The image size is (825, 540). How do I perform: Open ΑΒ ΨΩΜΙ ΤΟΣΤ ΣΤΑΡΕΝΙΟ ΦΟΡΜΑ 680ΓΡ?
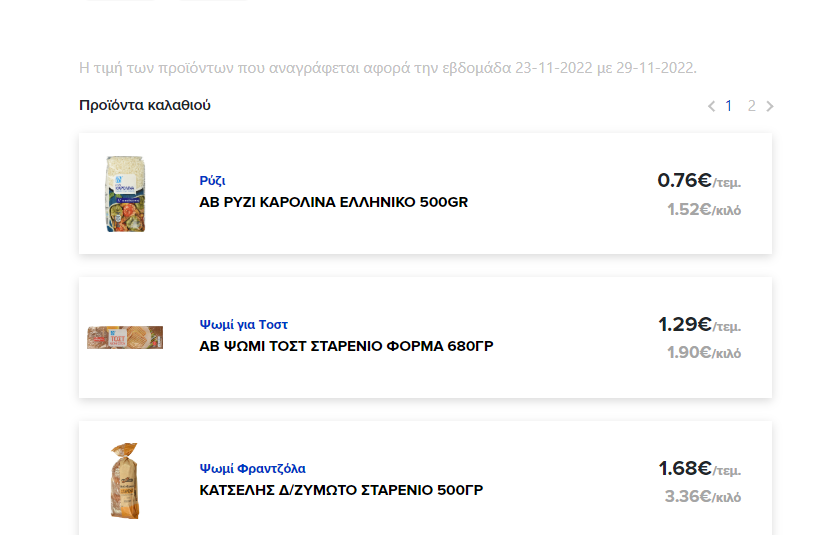(346, 347)
